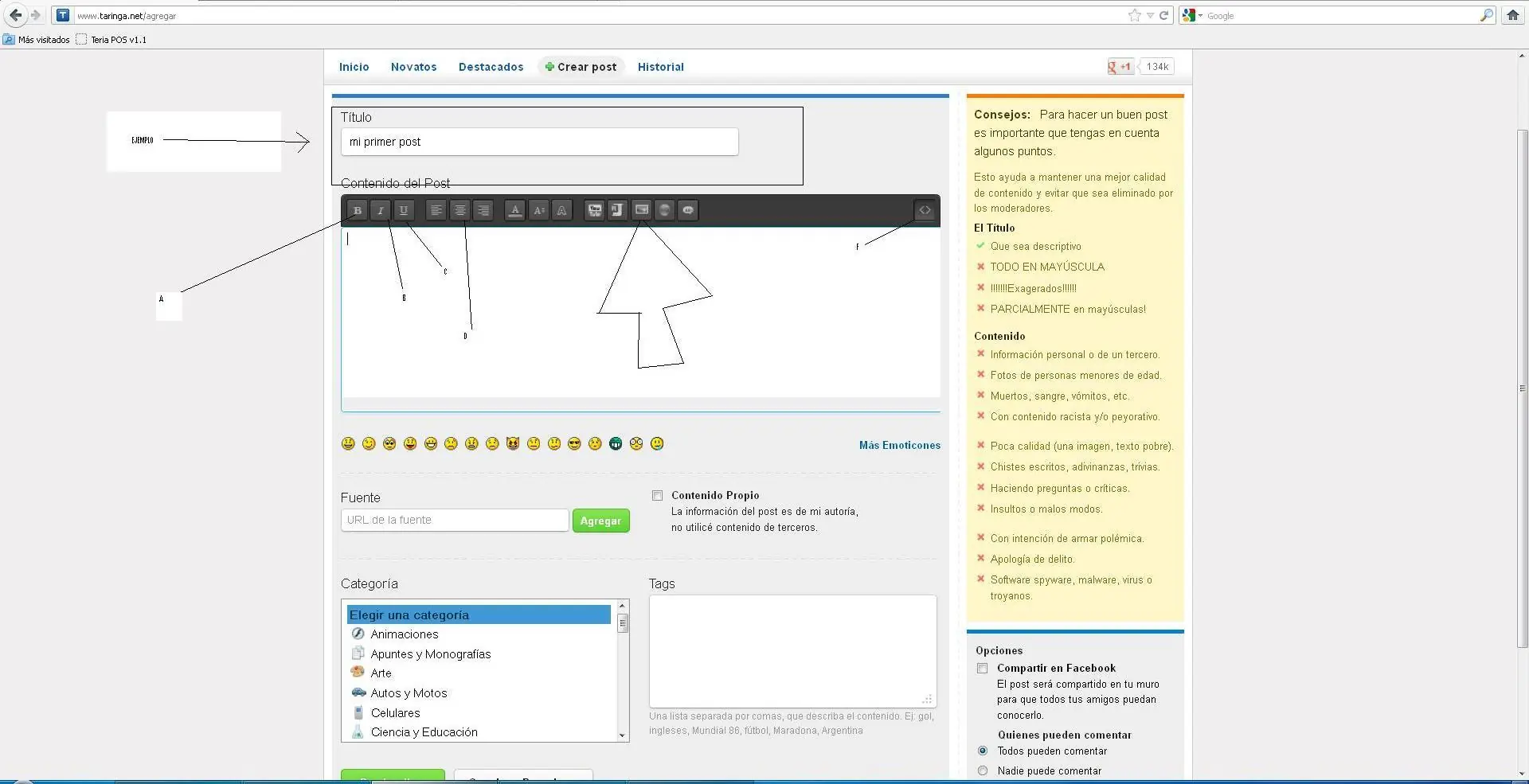The image size is (1529, 784).
Task: Open the Historial tab
Action: coord(660,67)
